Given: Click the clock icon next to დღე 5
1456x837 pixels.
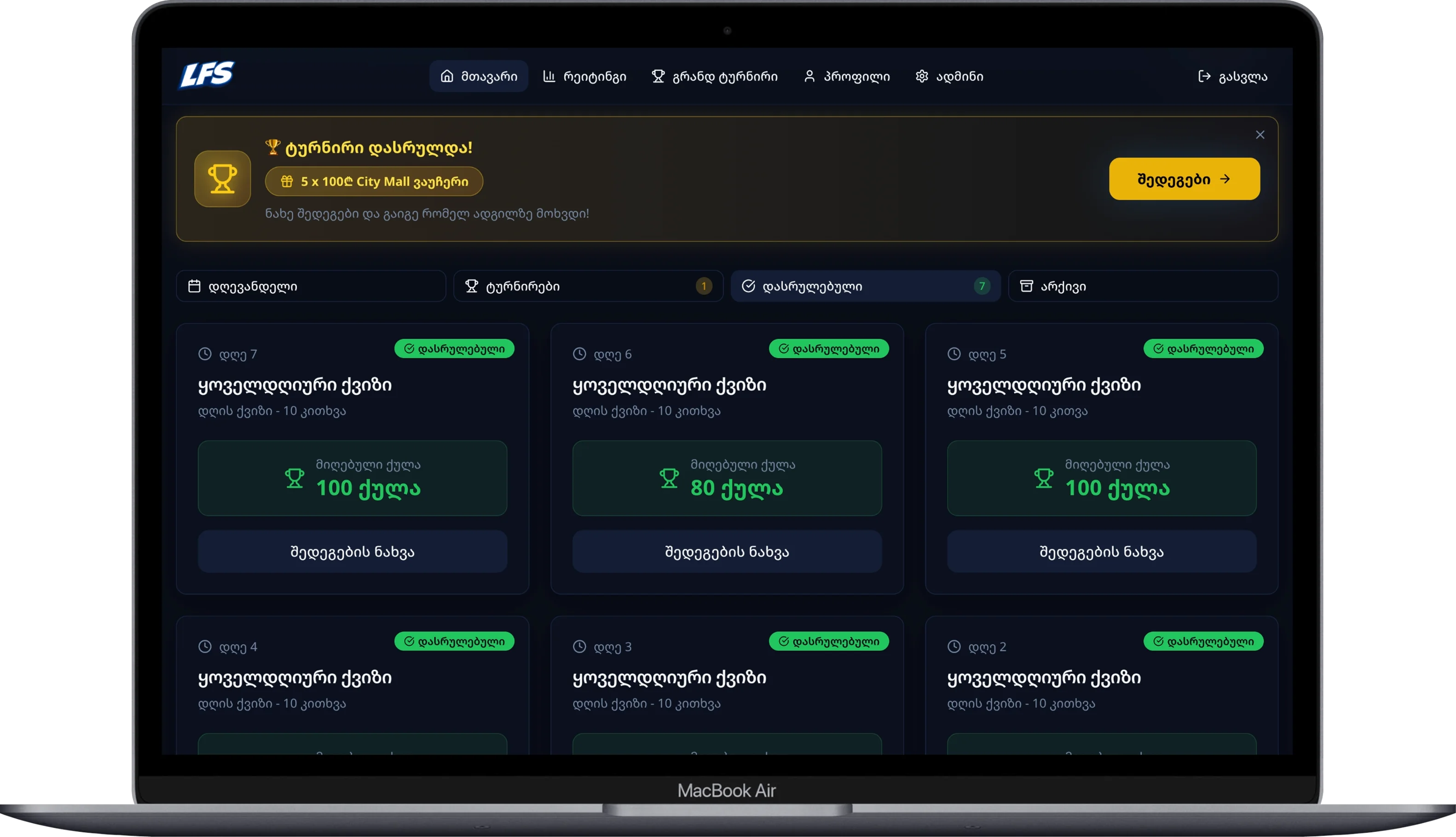Looking at the screenshot, I should (x=954, y=354).
